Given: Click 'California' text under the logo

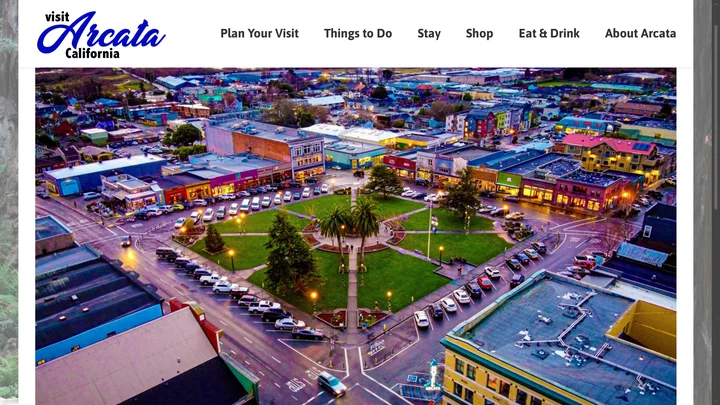Looking at the screenshot, I should coord(92,54).
